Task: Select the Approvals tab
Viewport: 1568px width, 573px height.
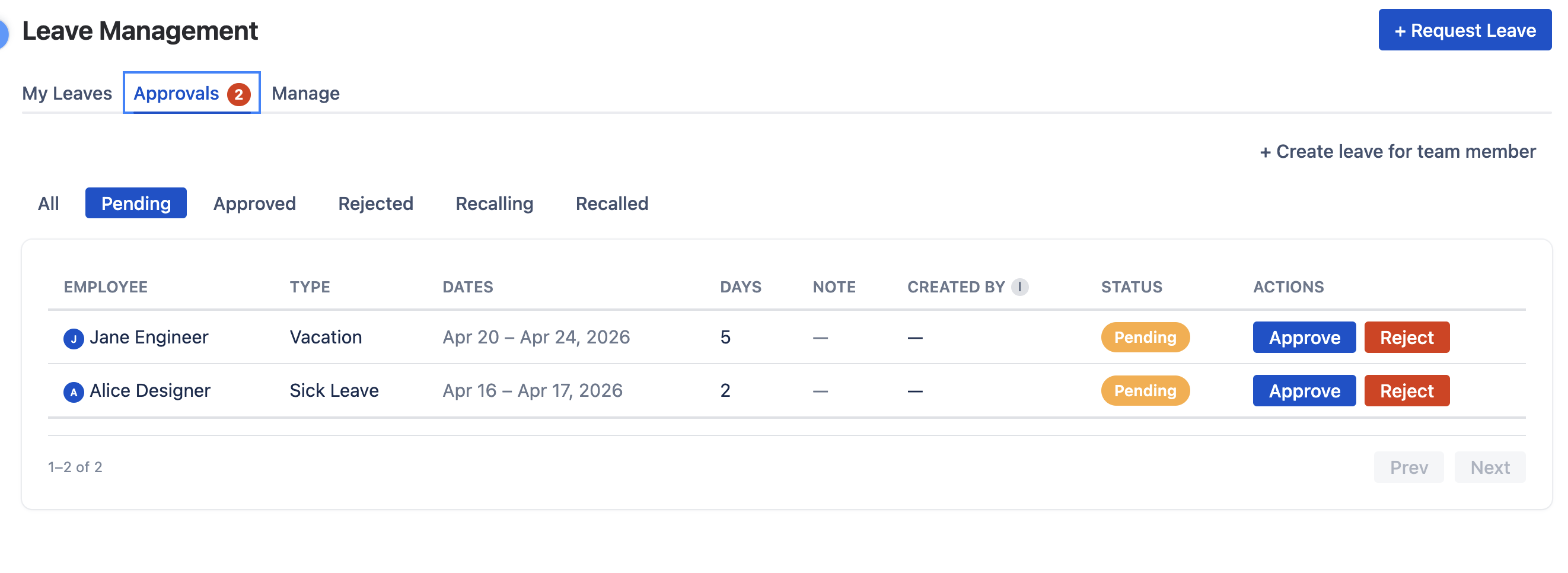Action: (177, 93)
